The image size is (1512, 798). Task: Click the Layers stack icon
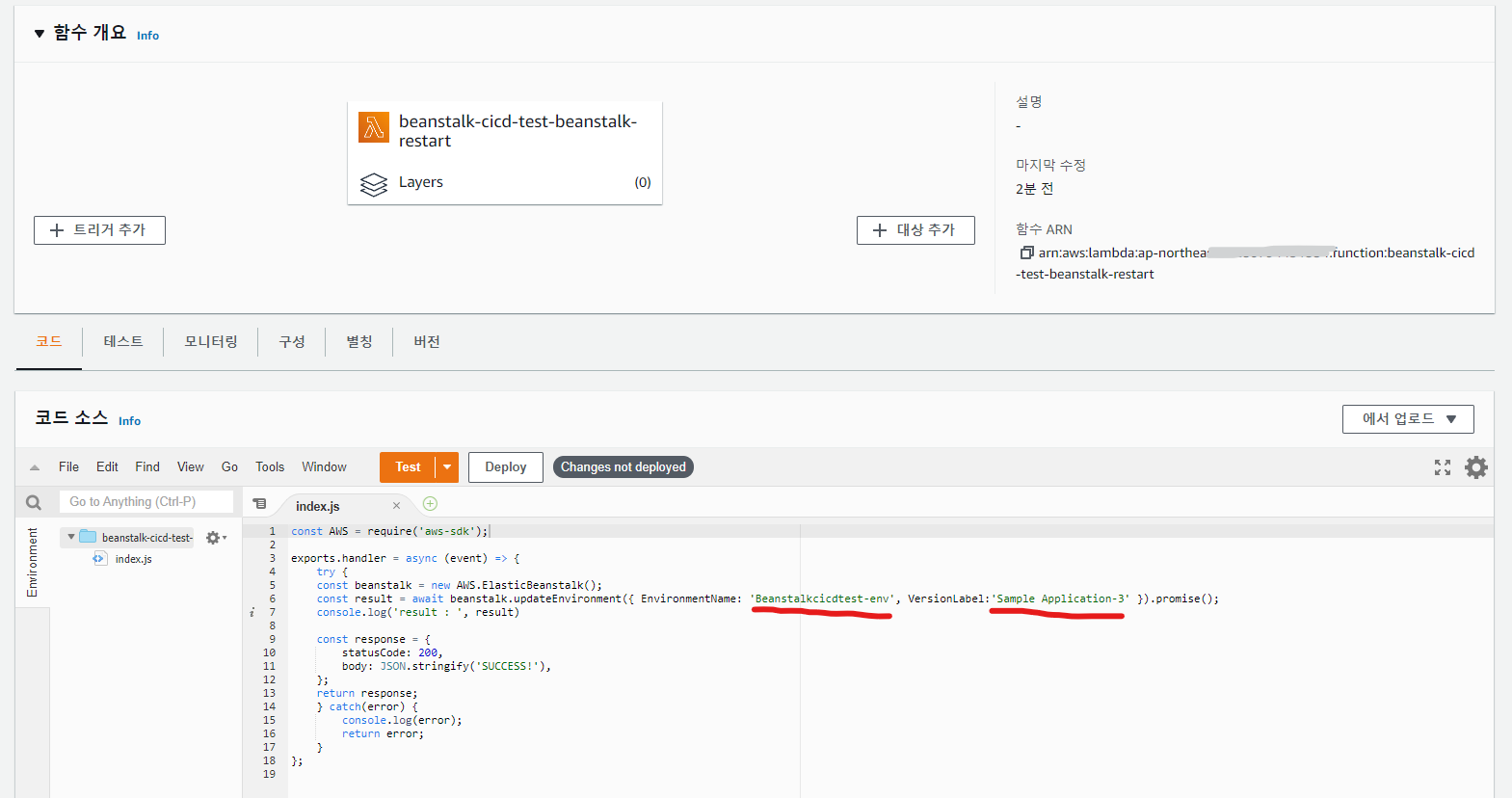pyautogui.click(x=374, y=183)
